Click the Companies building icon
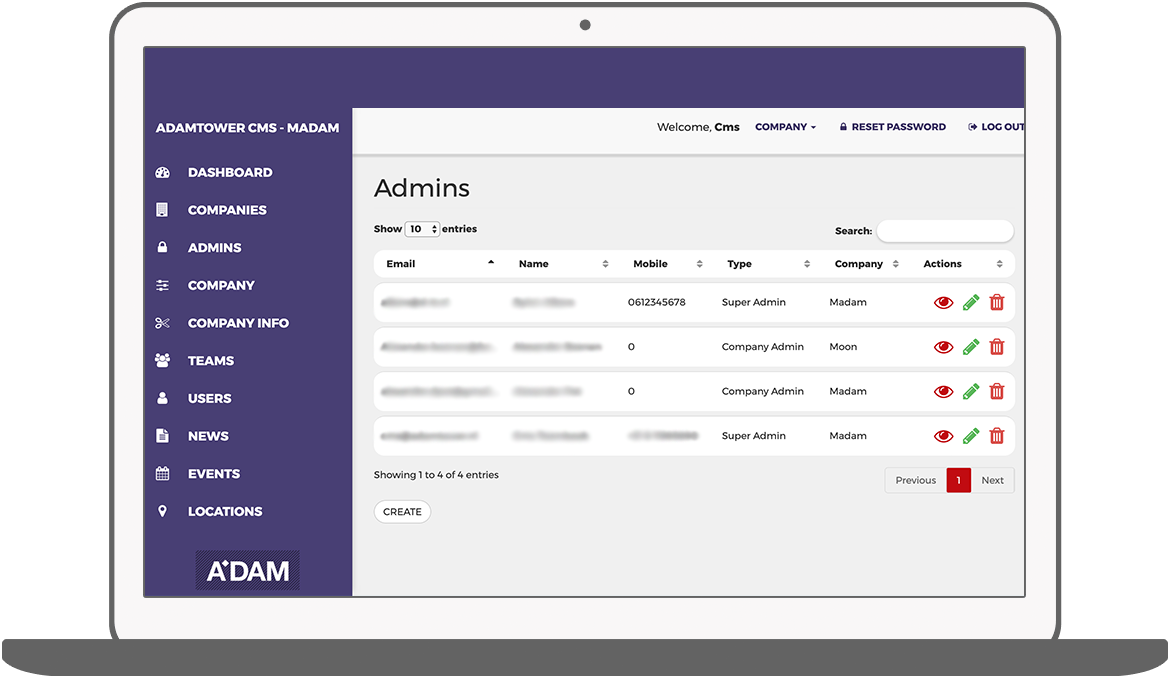This screenshot has width=1170, height=678. [x=162, y=210]
